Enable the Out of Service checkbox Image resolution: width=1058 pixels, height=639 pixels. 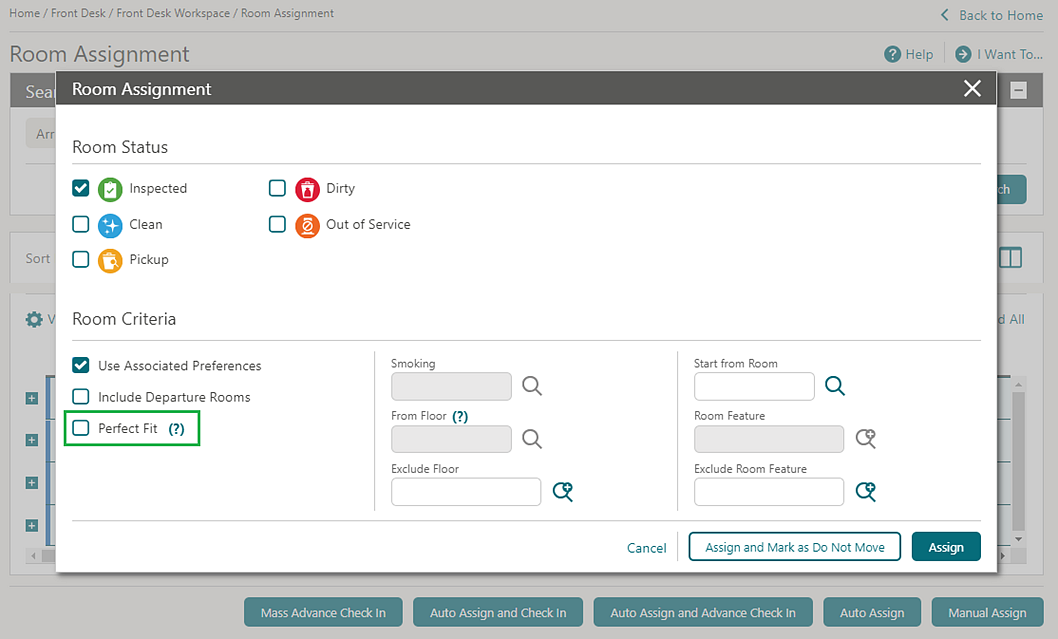[277, 224]
